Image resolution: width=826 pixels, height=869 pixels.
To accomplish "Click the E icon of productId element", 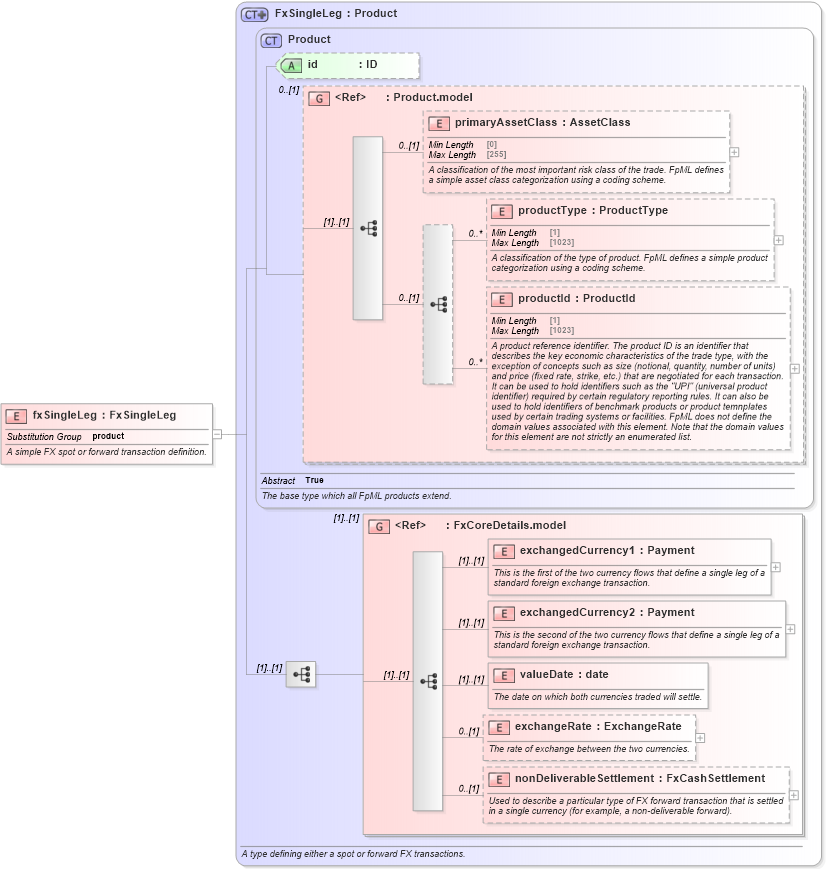I will click(501, 298).
